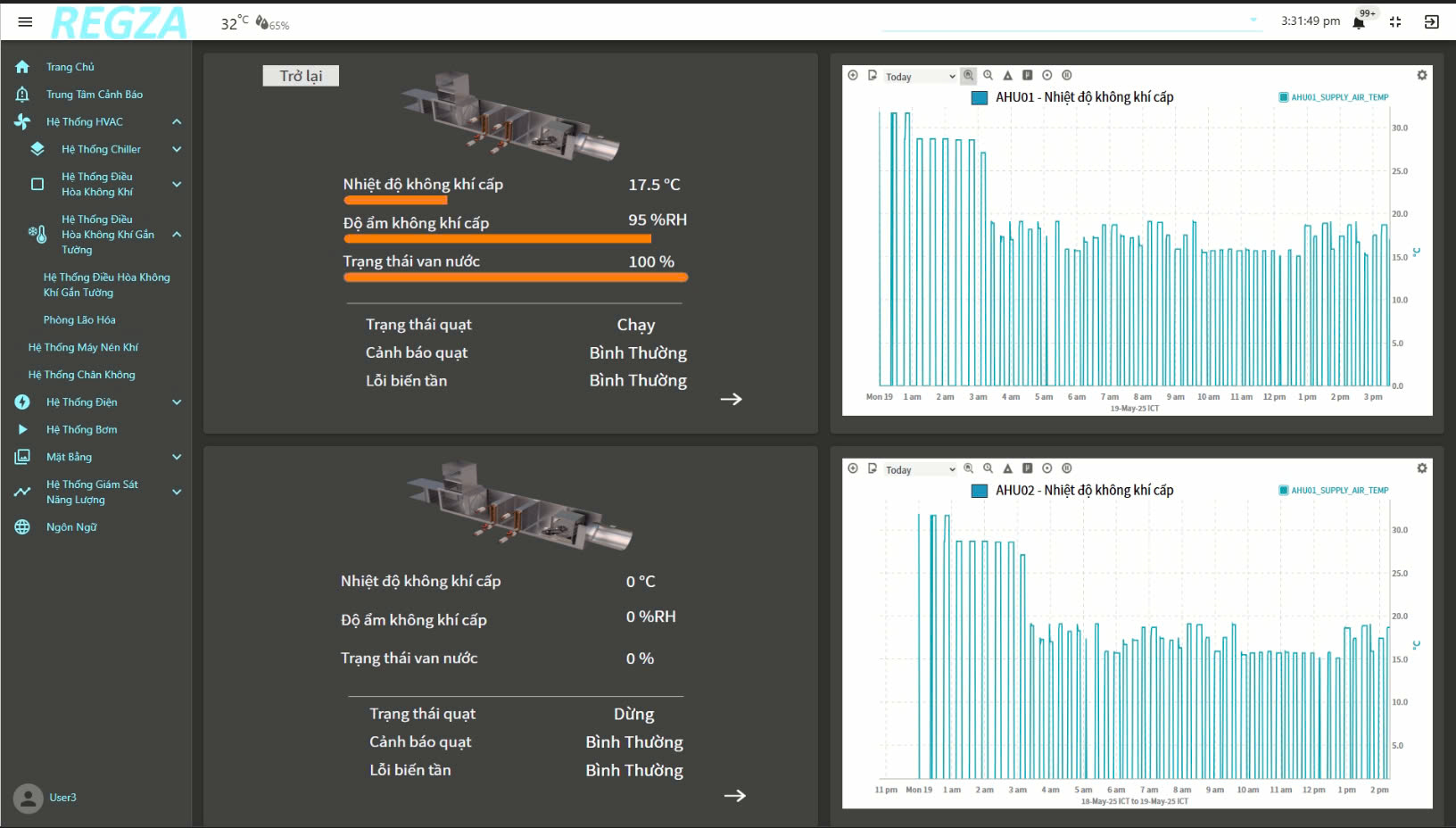1456x828 pixels.
Task: Go to Trang Chủ in the sidebar
Action: [x=70, y=67]
